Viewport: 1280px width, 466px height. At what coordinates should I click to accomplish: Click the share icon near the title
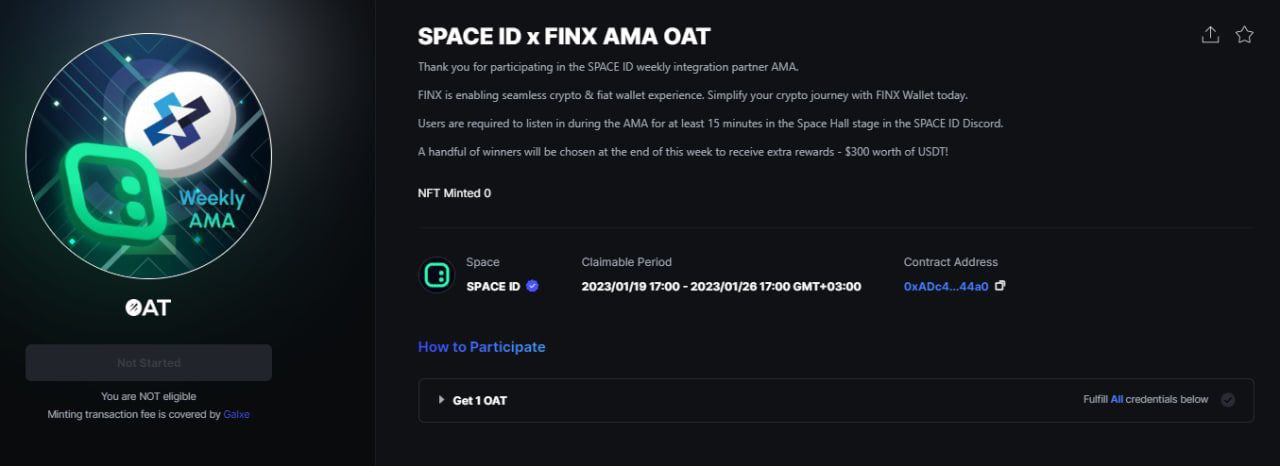click(1210, 35)
